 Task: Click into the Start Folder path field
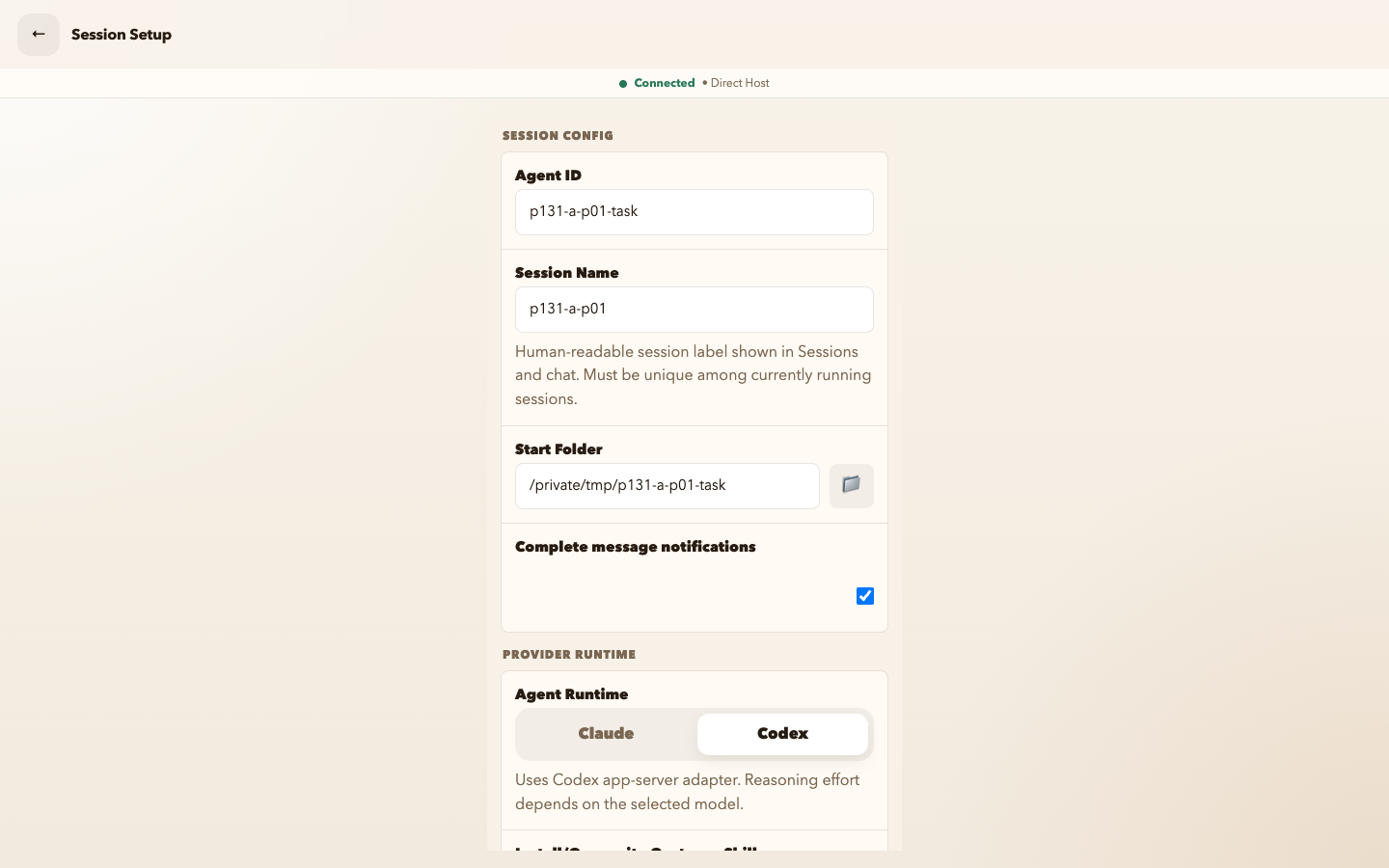[x=667, y=486]
